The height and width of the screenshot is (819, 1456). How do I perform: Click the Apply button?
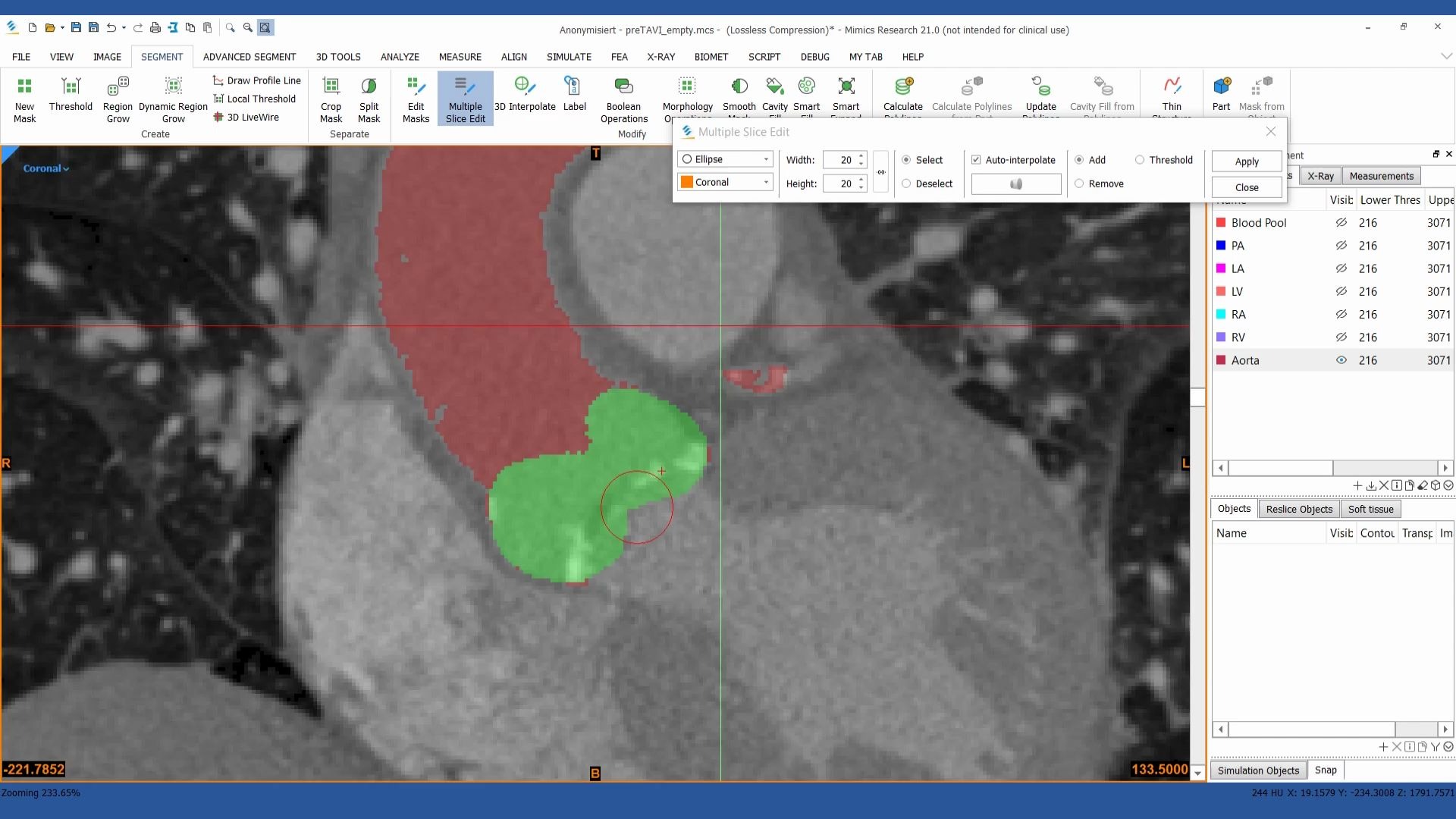click(x=1246, y=162)
